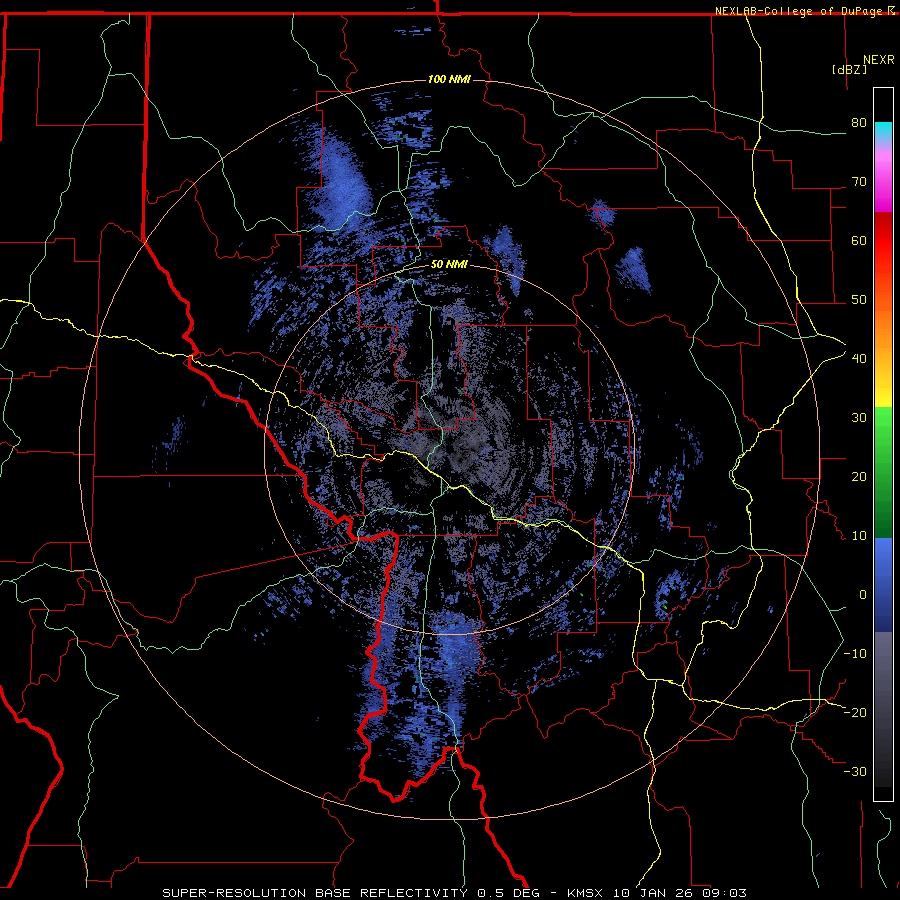Click the positive 10 dBZ scale value
This screenshot has height=900, width=900.
(x=859, y=536)
